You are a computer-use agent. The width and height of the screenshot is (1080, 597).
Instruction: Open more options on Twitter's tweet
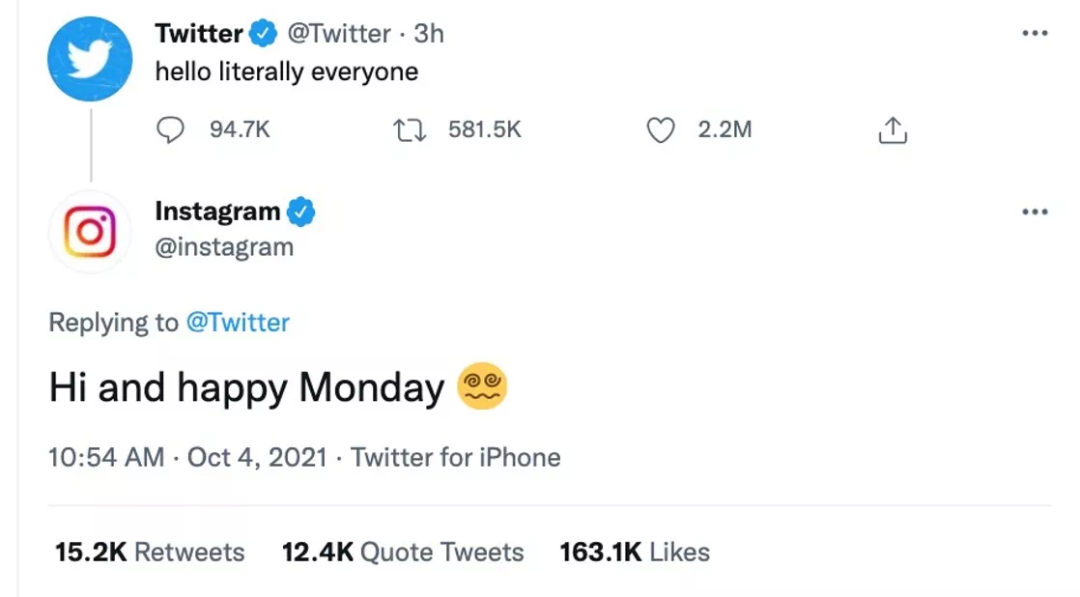1035,33
